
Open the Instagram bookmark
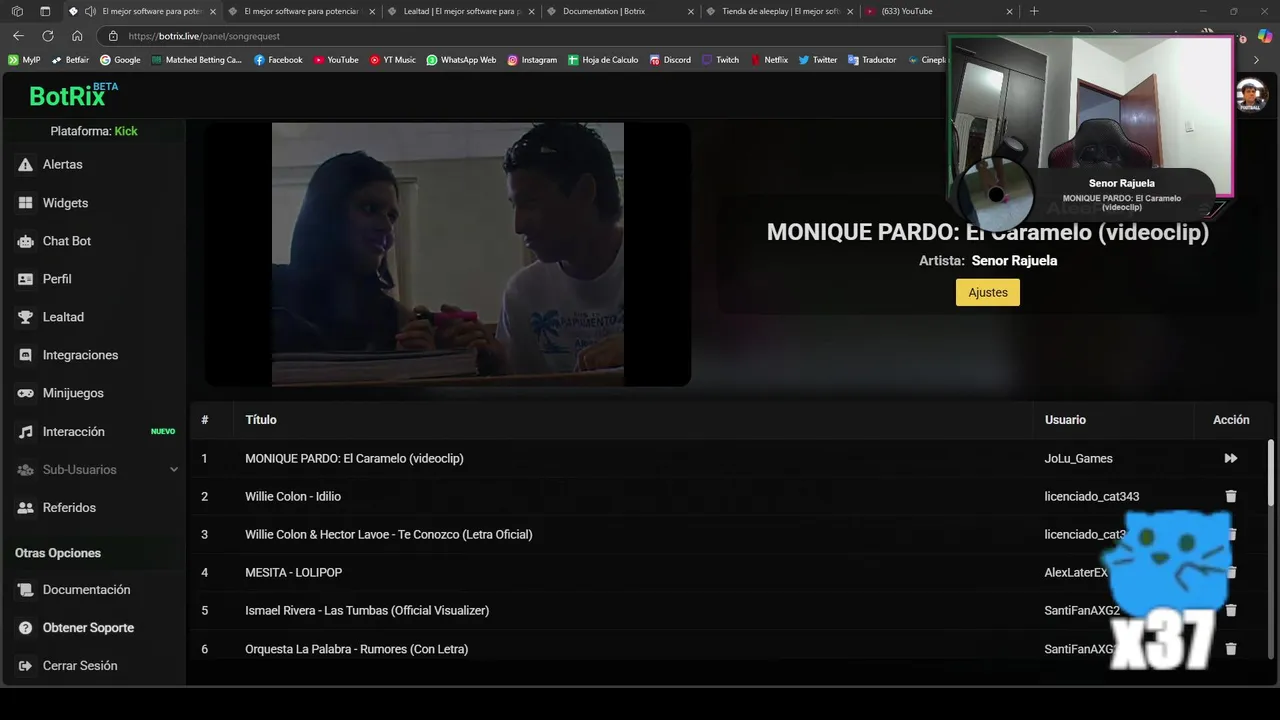[x=532, y=60]
